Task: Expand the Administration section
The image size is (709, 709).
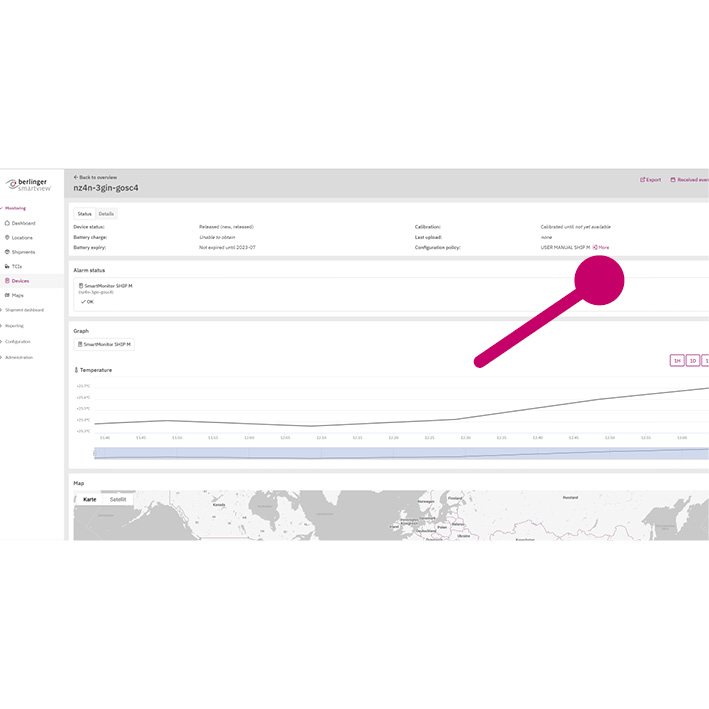Action: (x=17, y=358)
